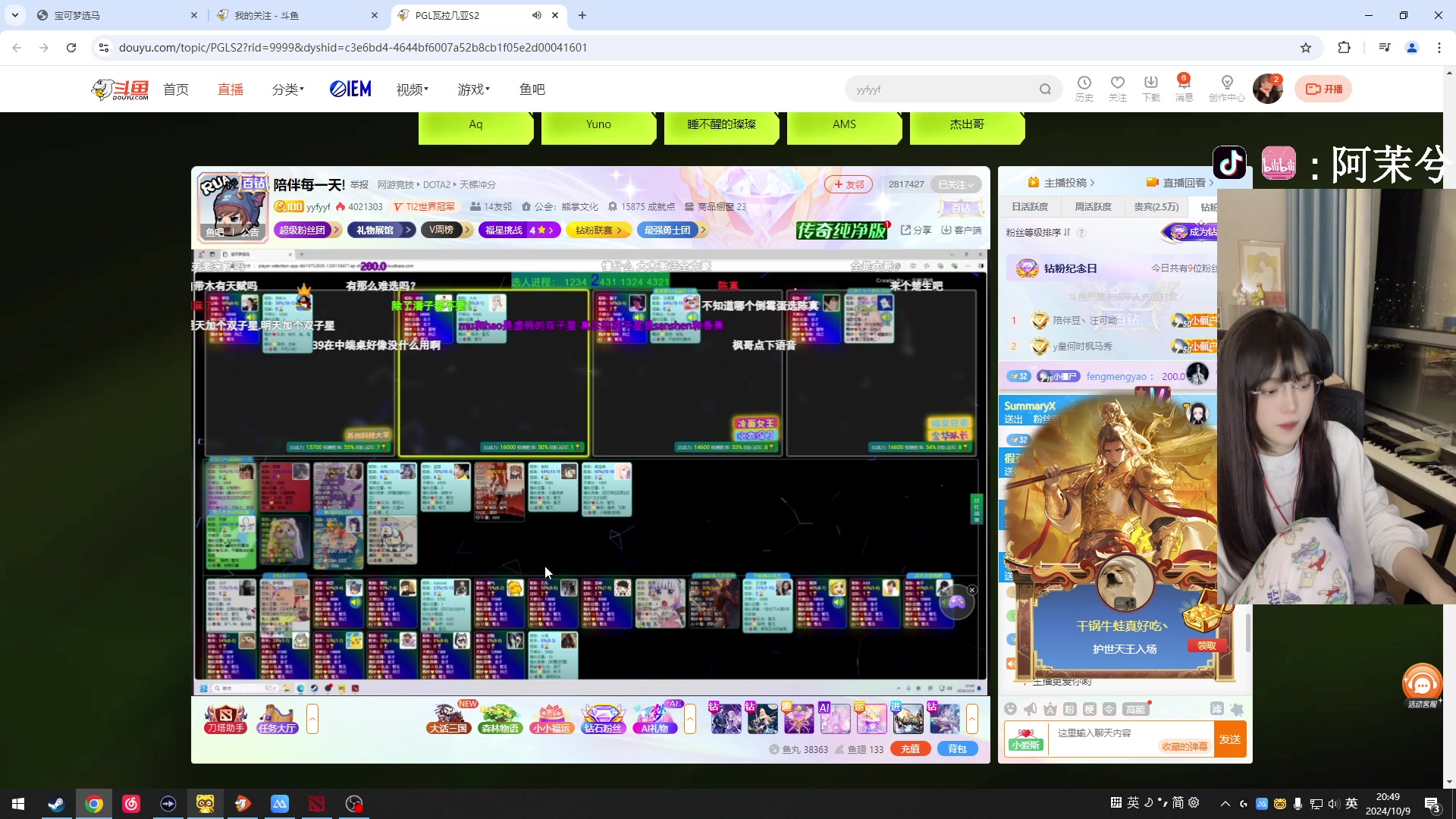The height and width of the screenshot is (819, 1456).
Task: Go to 首页 in navigation
Action: 176,89
